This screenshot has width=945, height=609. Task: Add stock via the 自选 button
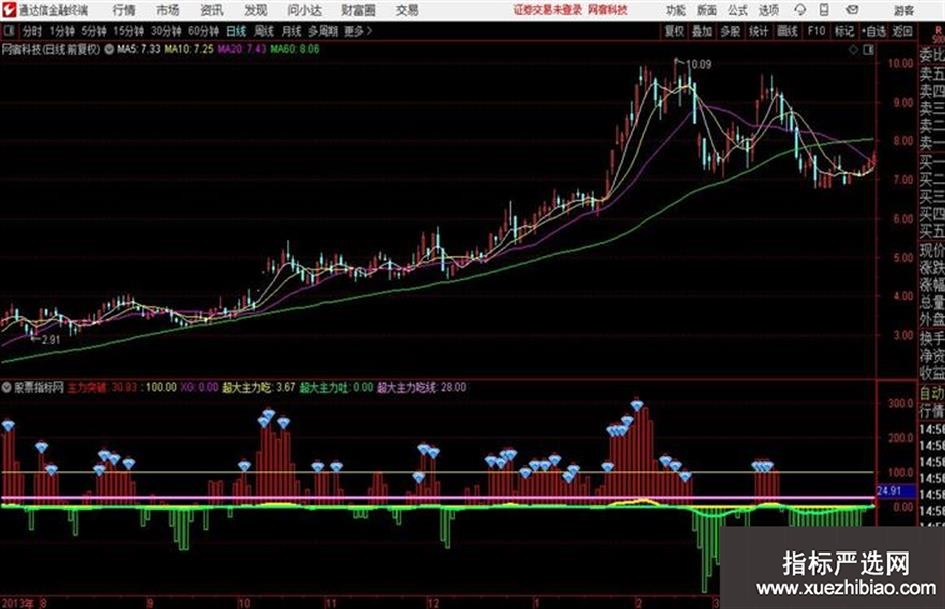point(874,31)
